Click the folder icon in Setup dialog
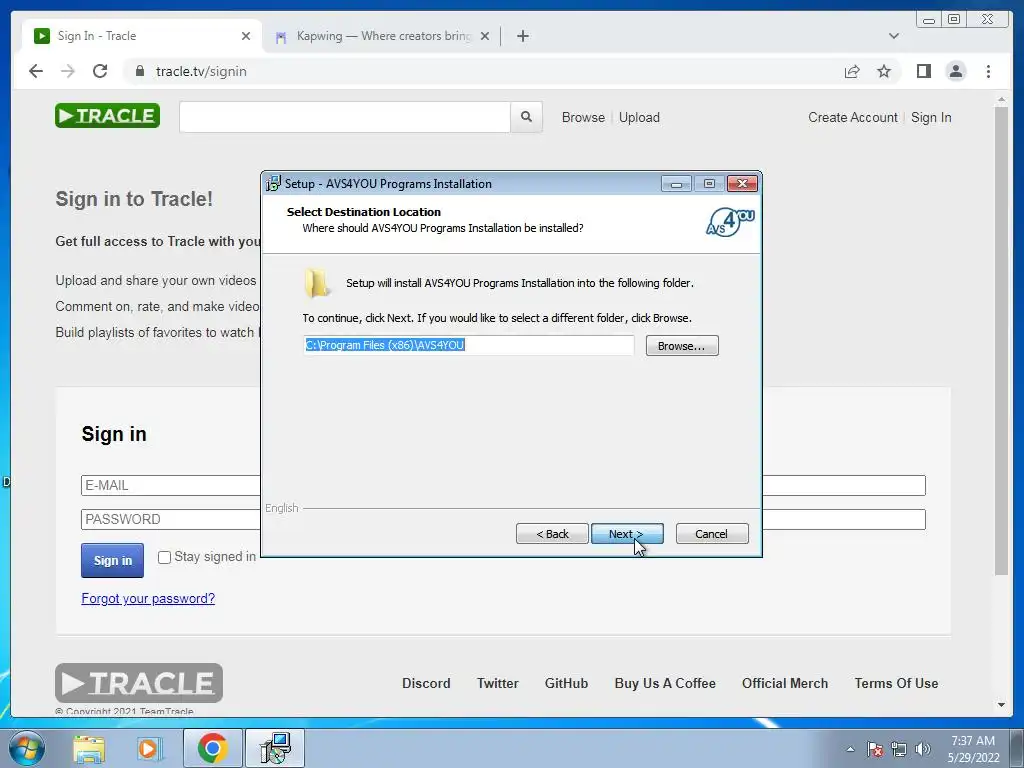 click(x=317, y=283)
